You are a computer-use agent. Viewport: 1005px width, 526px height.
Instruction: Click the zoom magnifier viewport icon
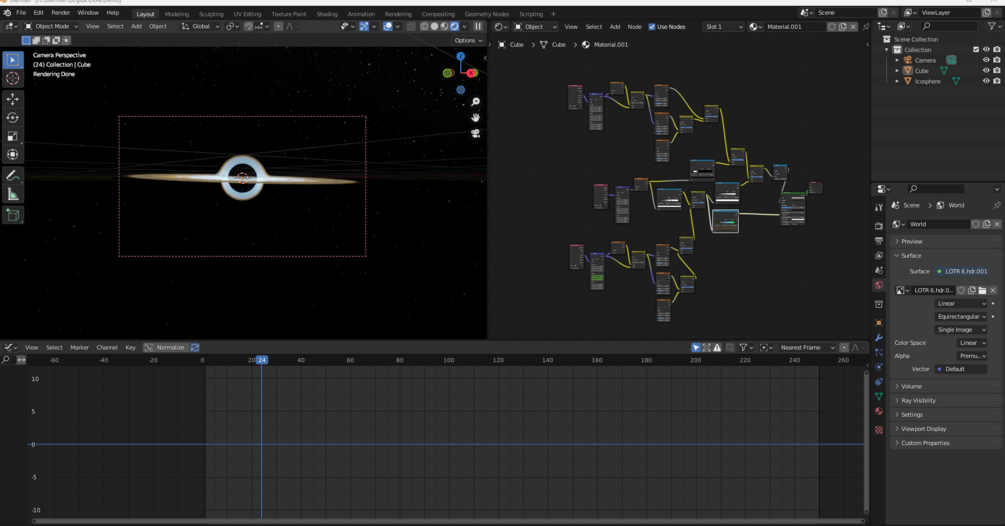[475, 102]
